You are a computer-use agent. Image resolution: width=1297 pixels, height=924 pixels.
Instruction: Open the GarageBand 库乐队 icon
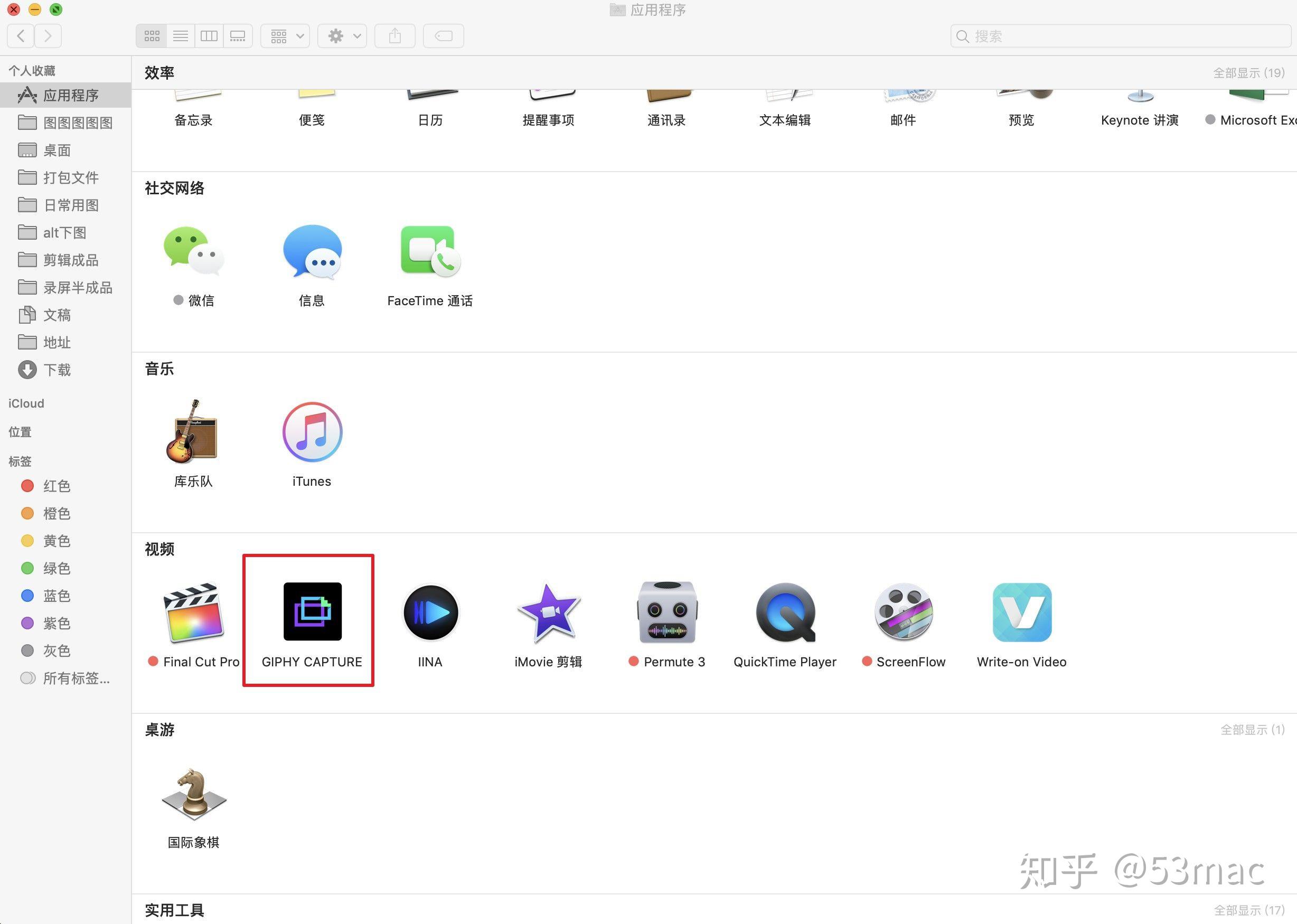(x=193, y=432)
